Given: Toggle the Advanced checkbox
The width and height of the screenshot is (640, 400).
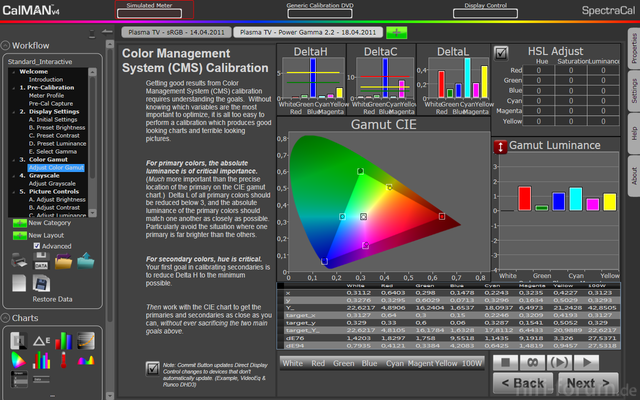Looking at the screenshot, I should pos(37,246).
